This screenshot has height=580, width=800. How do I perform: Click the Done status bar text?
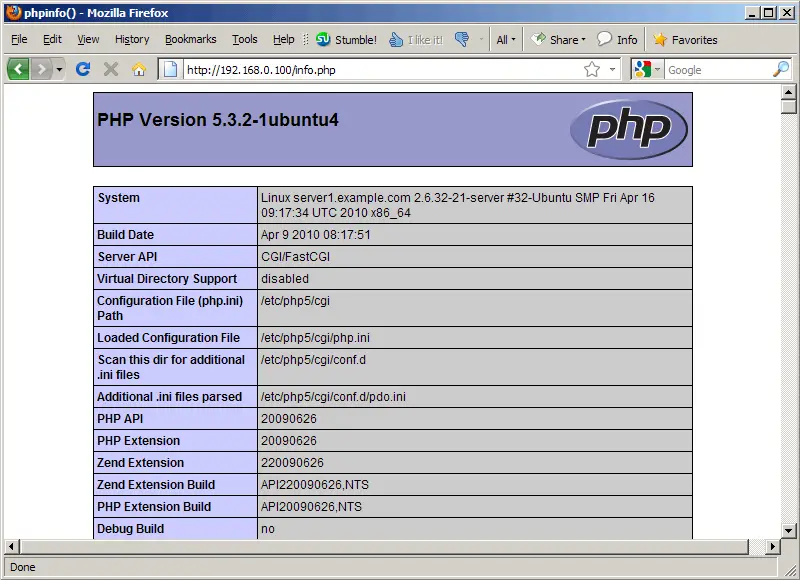[22, 567]
